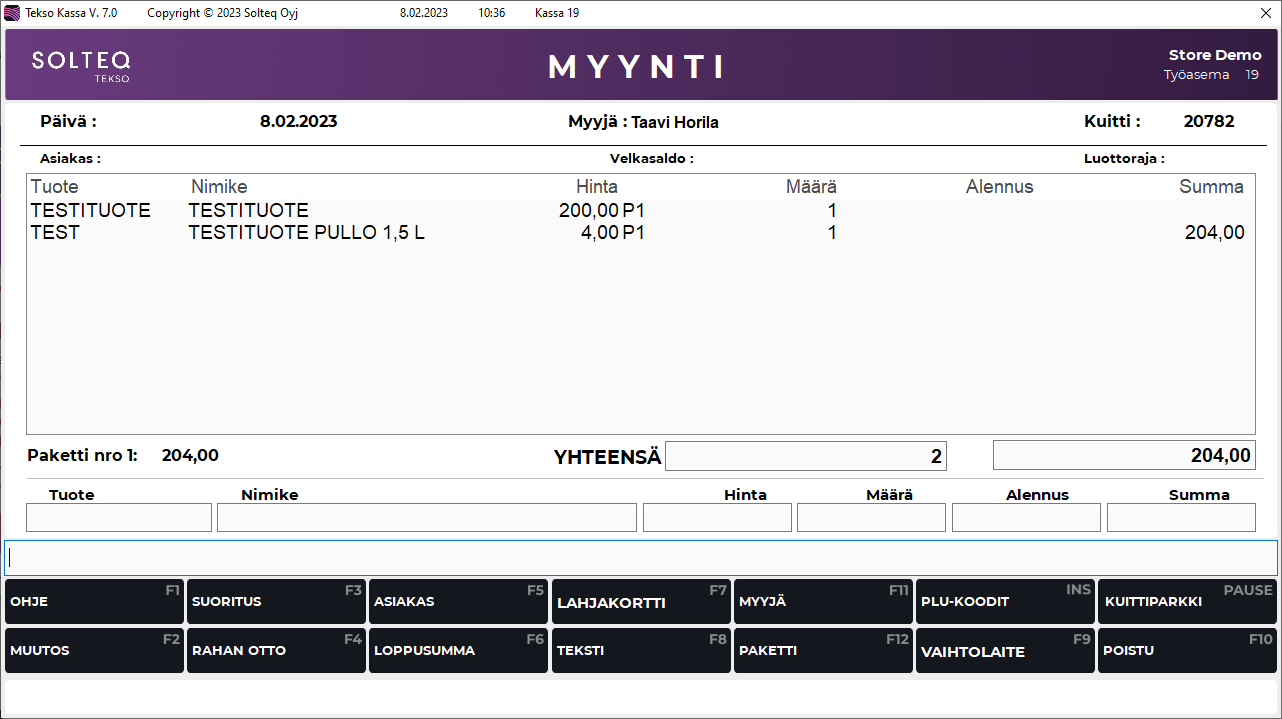Open PLU-KOODIT code list
Image resolution: width=1282 pixels, height=719 pixels.
click(1004, 602)
